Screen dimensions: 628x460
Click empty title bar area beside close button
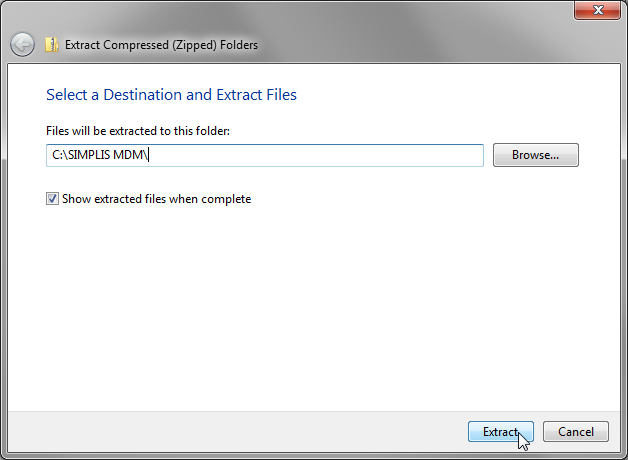[x=400, y=10]
